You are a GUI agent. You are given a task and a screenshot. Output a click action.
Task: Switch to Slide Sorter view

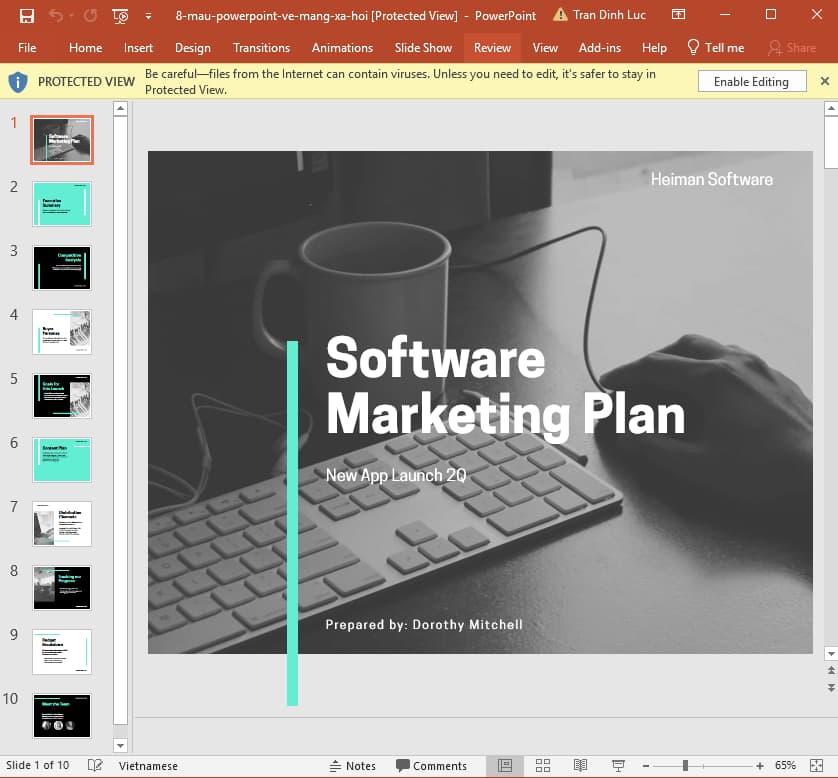[542, 765]
